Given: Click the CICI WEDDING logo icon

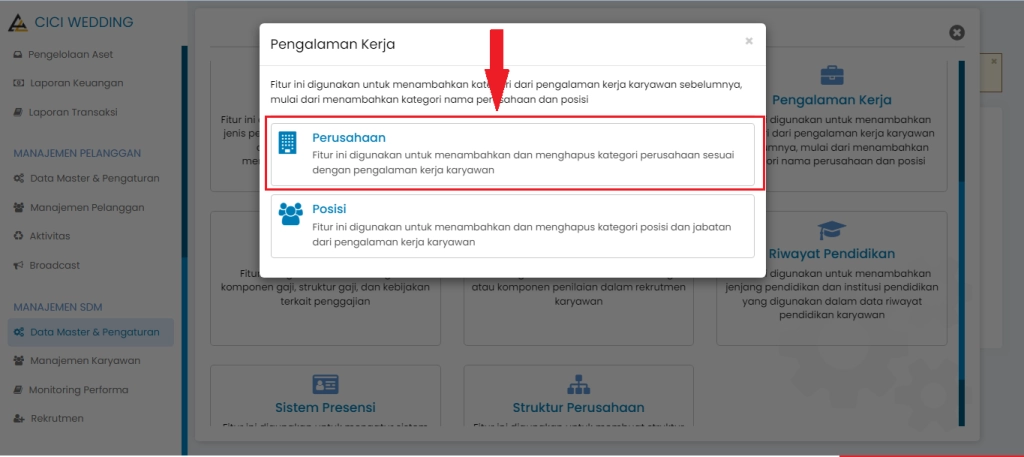Looking at the screenshot, I should click(18, 23).
